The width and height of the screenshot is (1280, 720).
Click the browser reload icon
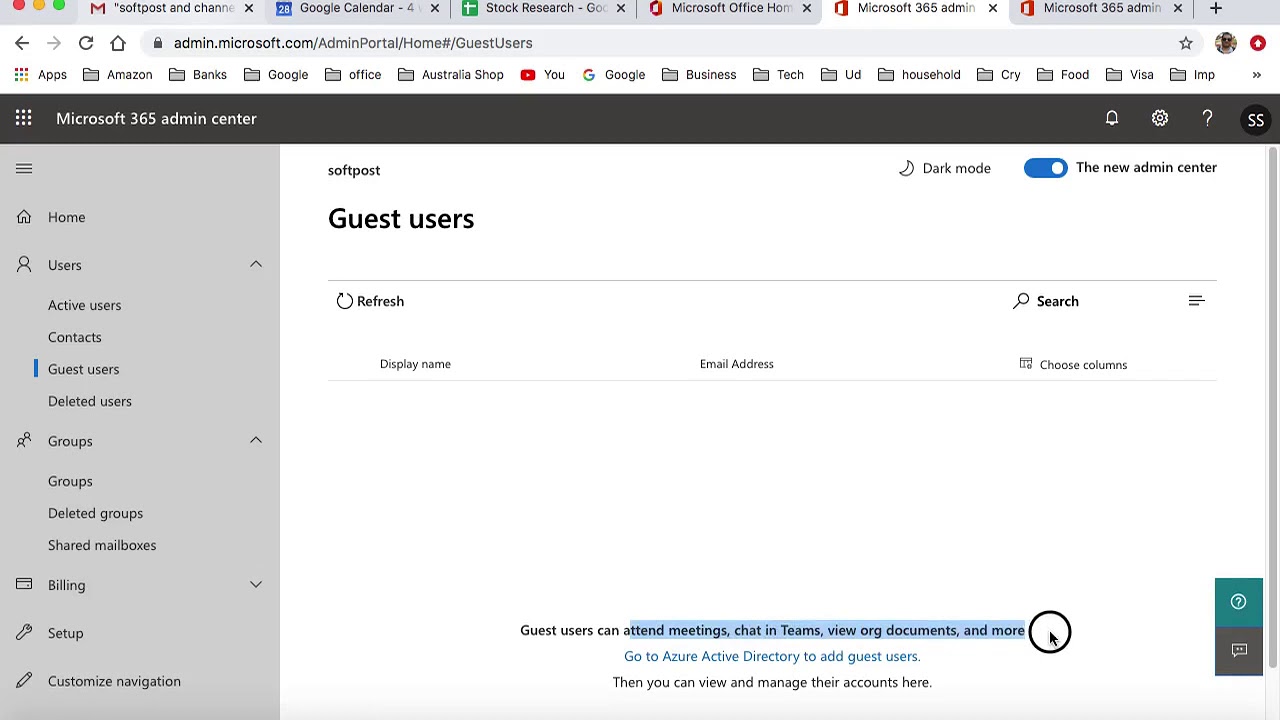pyautogui.click(x=86, y=43)
